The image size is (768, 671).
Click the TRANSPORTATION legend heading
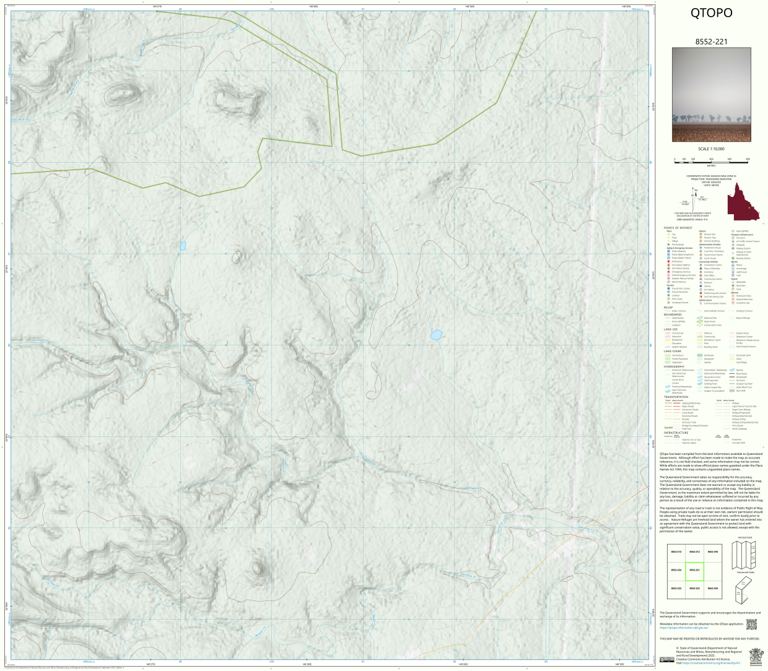tap(677, 397)
